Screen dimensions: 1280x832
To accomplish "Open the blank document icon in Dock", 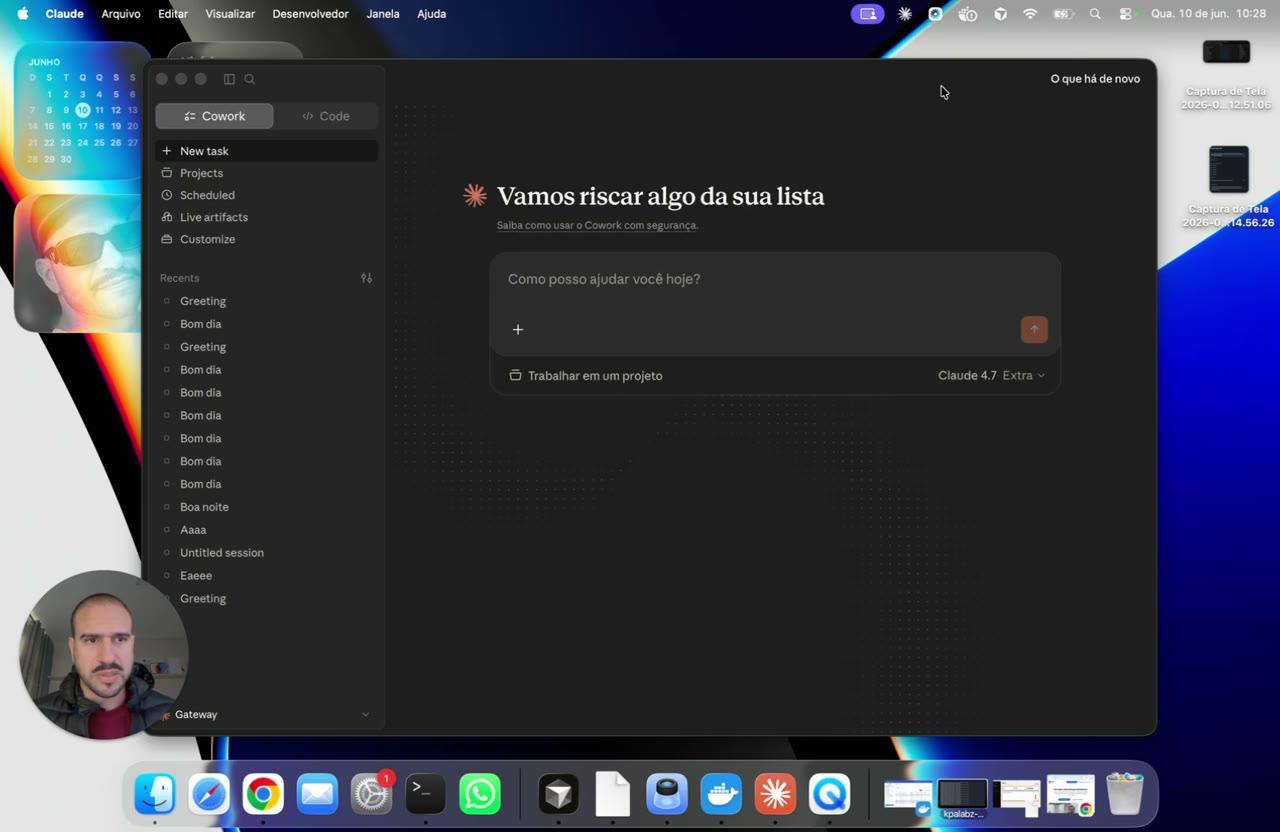I will point(612,795).
